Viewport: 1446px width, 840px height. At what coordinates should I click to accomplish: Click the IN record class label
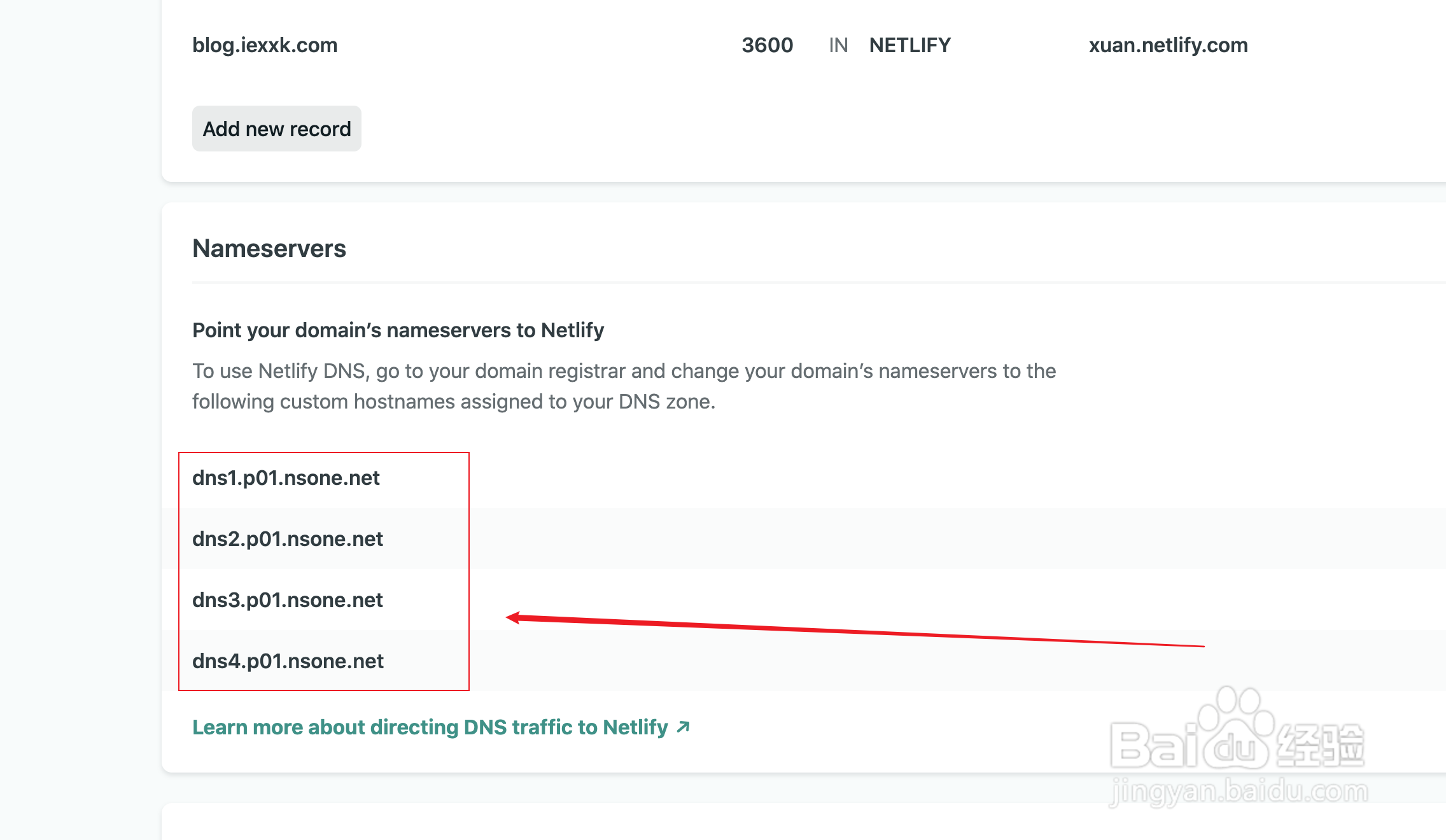pyautogui.click(x=838, y=45)
